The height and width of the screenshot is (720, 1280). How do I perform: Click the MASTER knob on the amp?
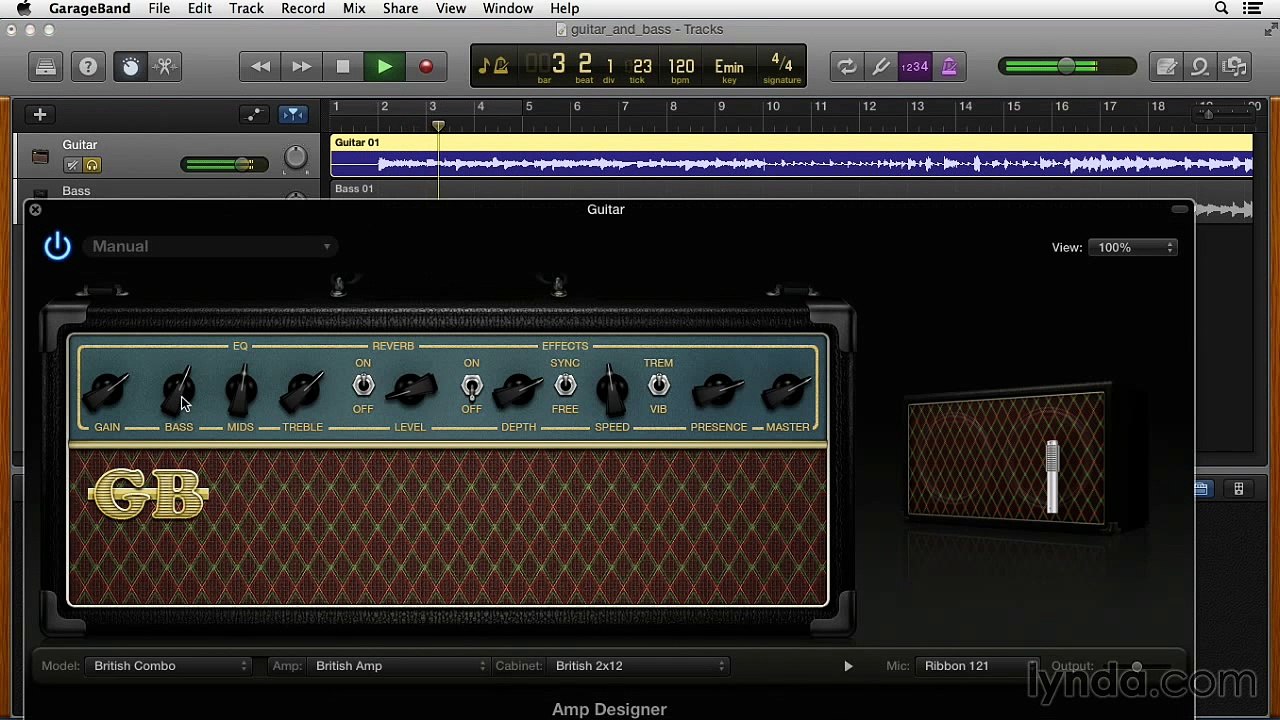787,391
